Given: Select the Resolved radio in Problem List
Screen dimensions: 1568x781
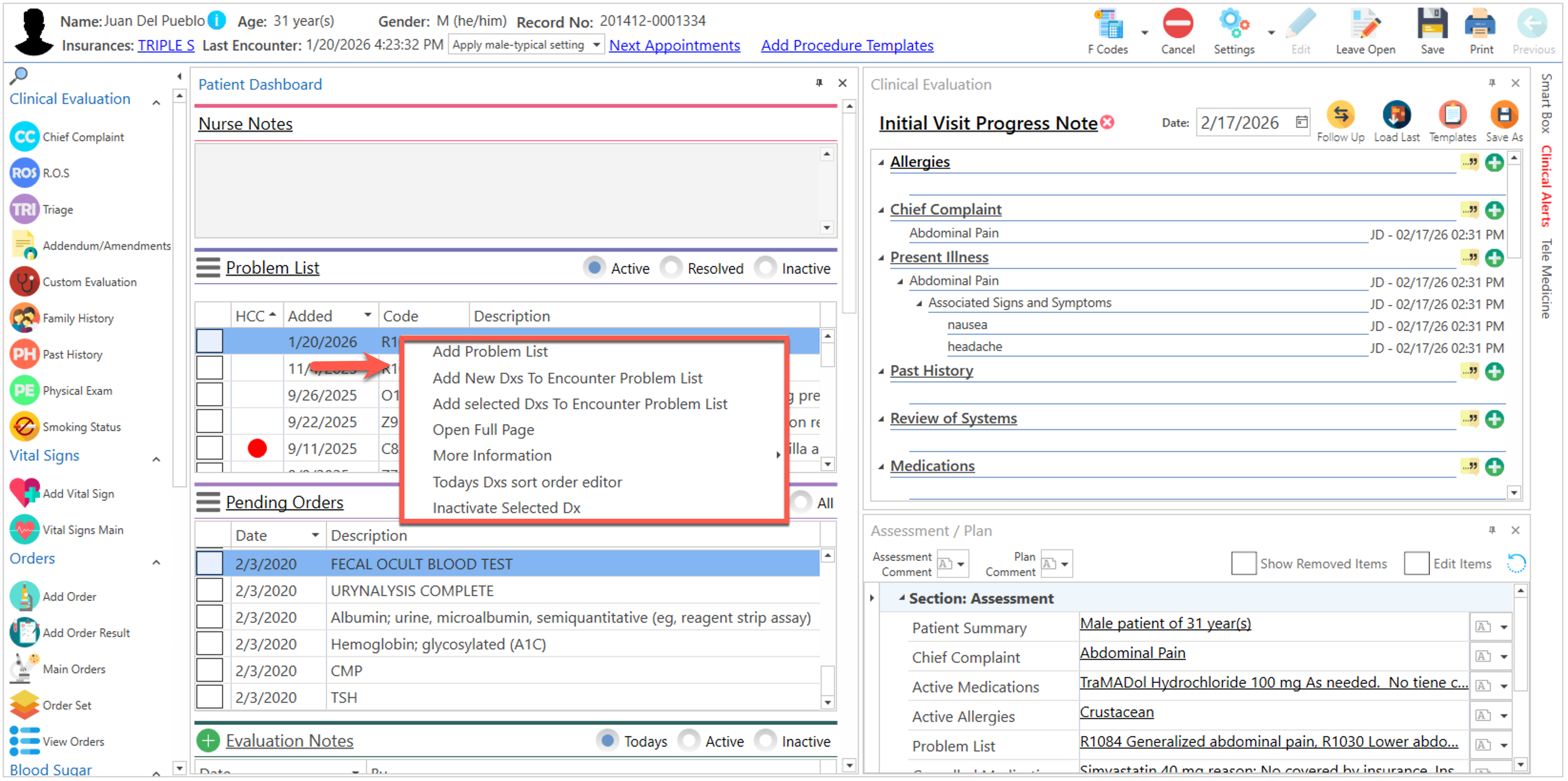Looking at the screenshot, I should [x=672, y=268].
